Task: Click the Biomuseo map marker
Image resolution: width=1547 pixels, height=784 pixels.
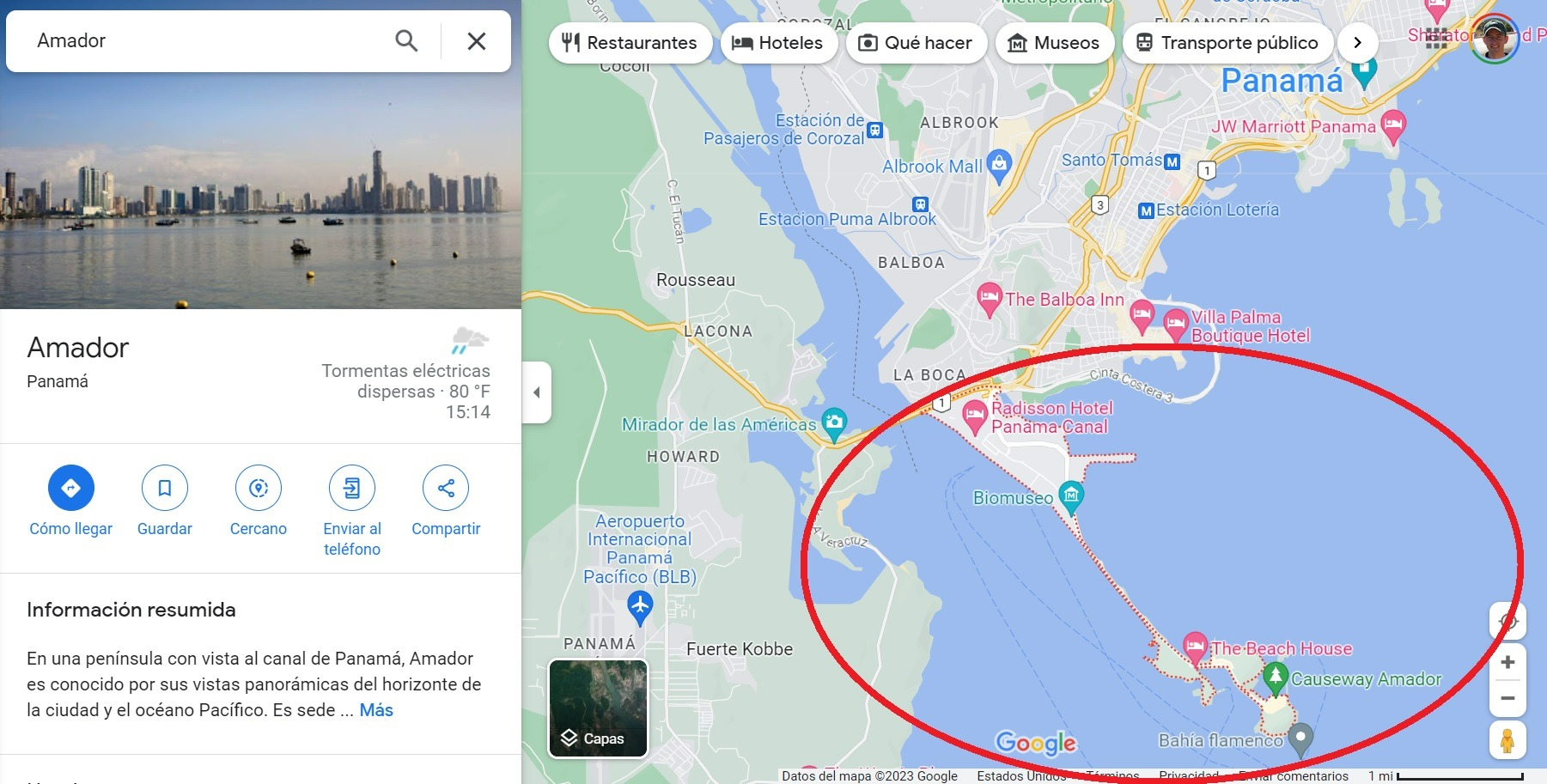Action: point(1071,495)
